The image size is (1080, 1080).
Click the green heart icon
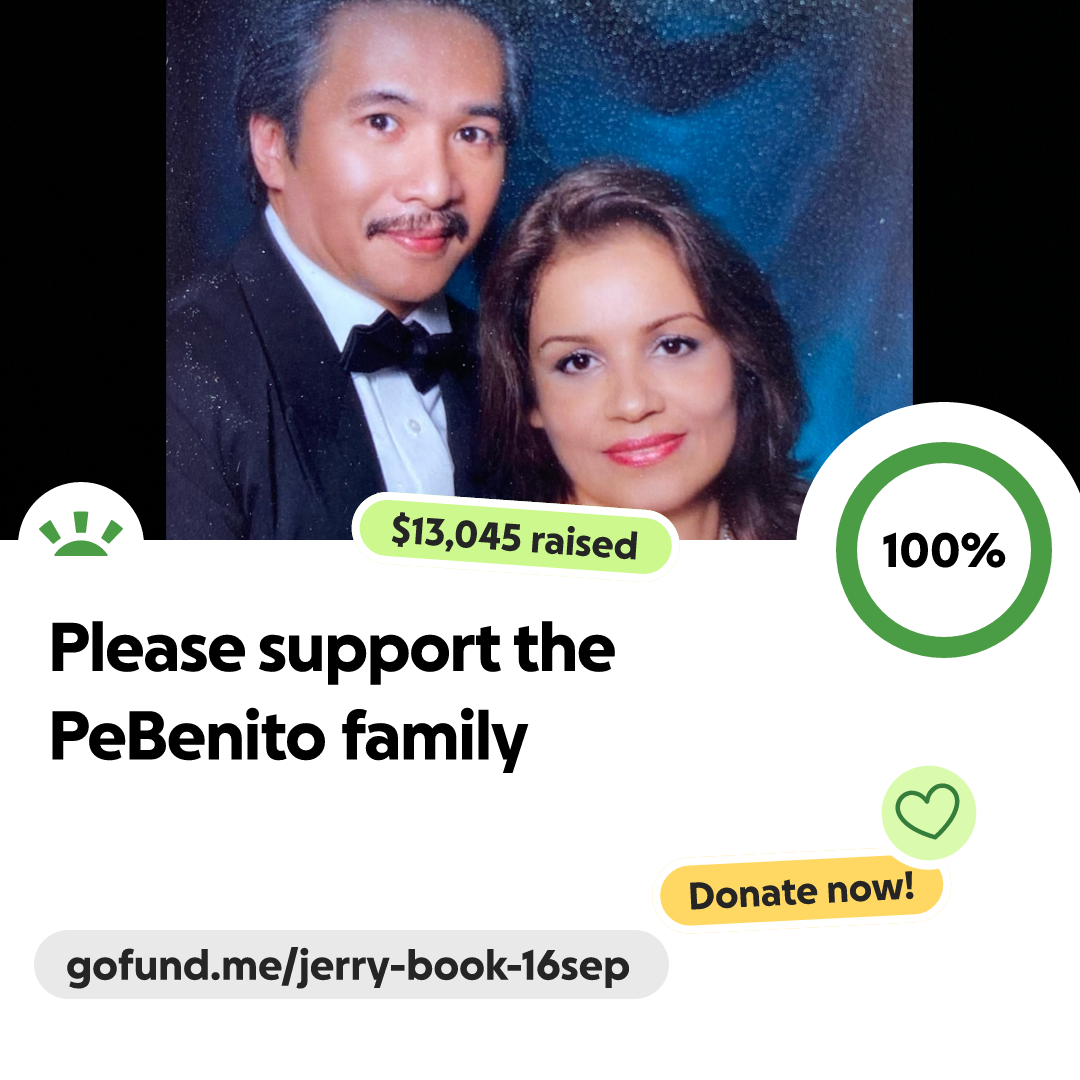pyautogui.click(x=927, y=811)
